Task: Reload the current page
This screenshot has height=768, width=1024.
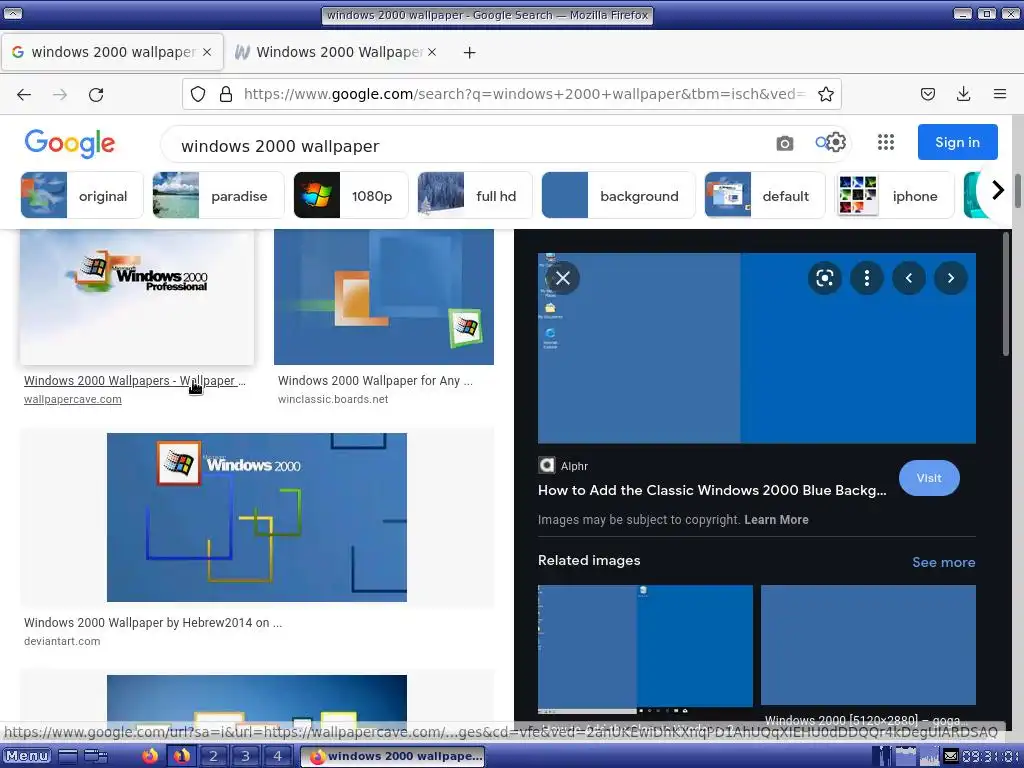Action: pos(96,95)
